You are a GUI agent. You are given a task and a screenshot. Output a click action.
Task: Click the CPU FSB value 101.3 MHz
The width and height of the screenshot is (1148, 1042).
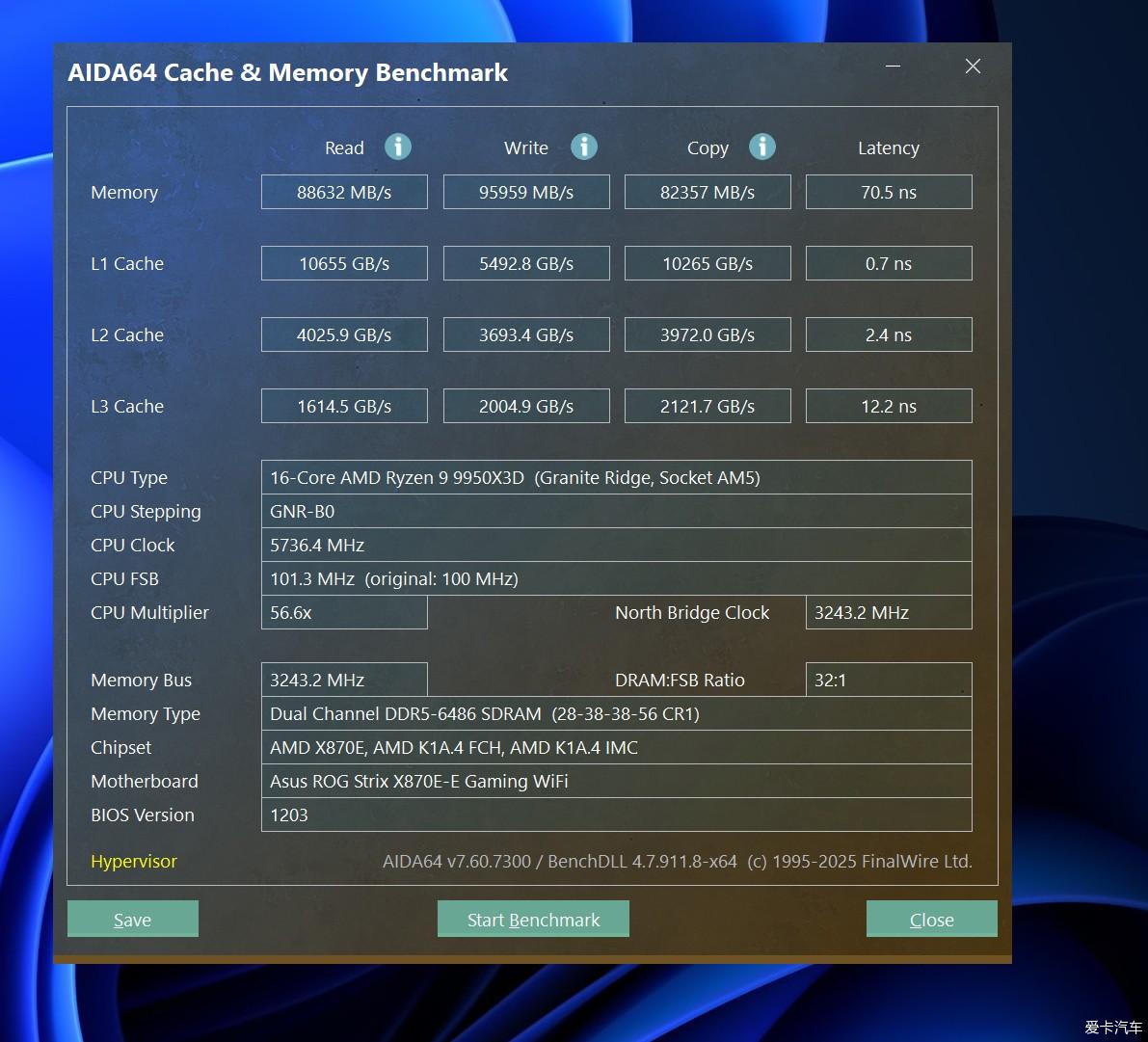tap(617, 578)
